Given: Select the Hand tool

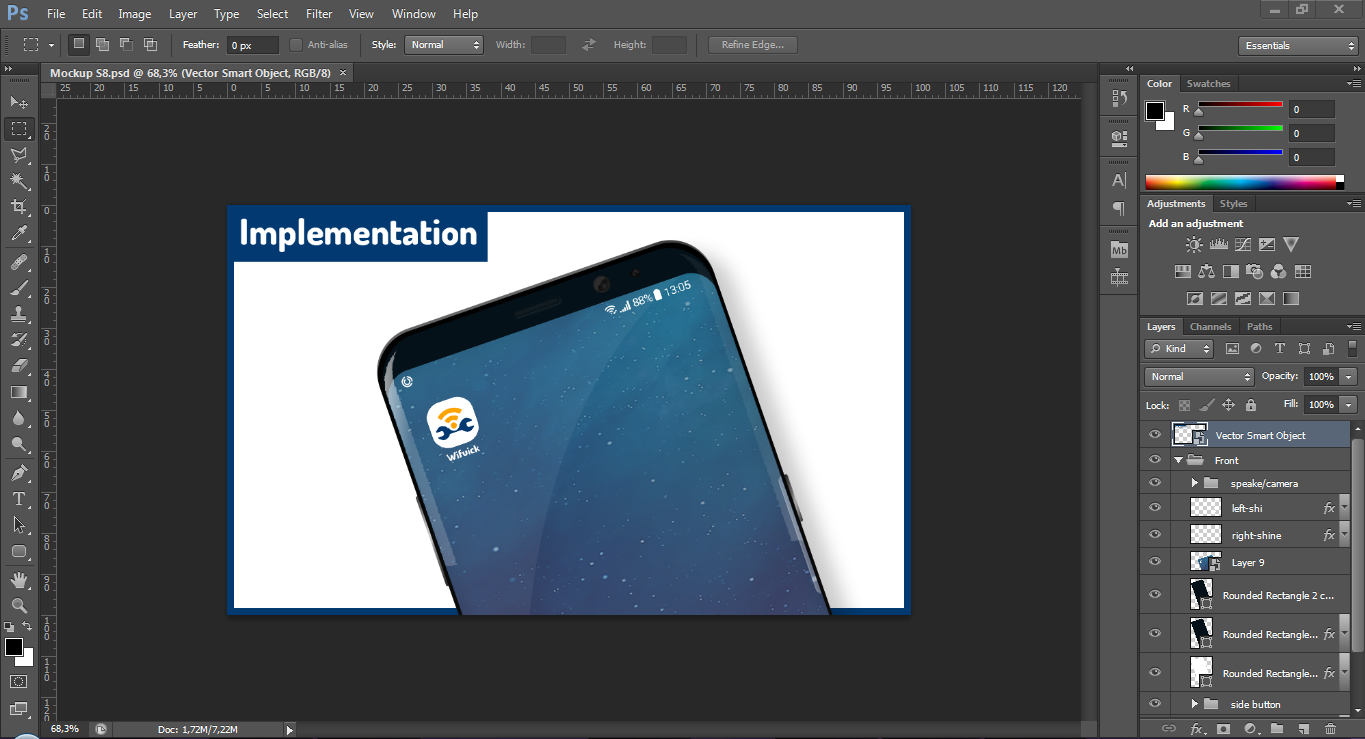Looking at the screenshot, I should pyautogui.click(x=19, y=579).
